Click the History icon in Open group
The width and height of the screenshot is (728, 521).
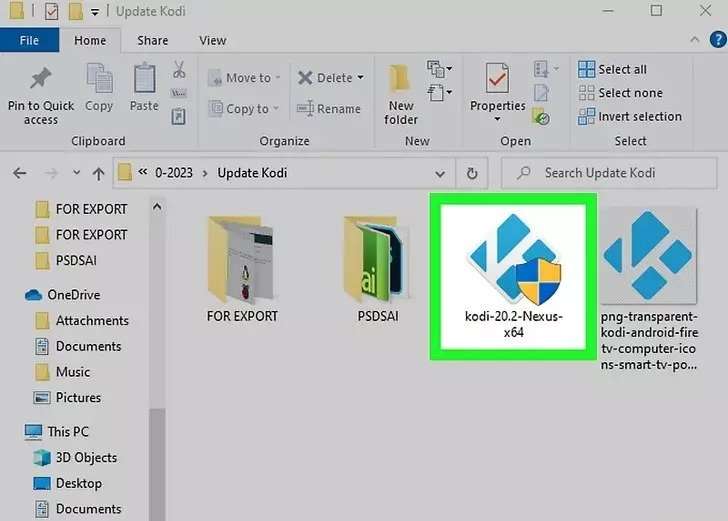pyautogui.click(x=541, y=117)
